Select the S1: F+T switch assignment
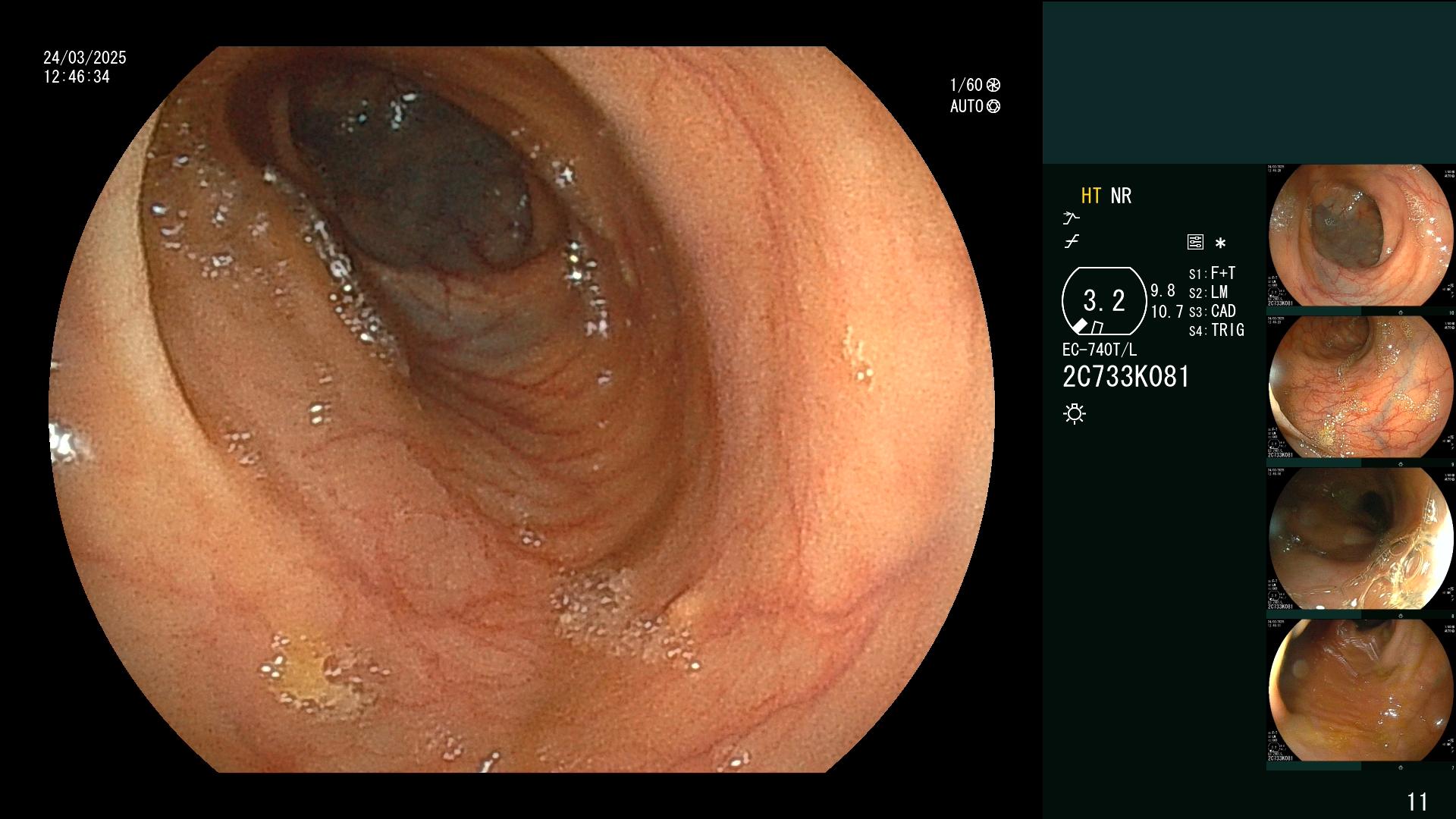 pyautogui.click(x=1212, y=273)
